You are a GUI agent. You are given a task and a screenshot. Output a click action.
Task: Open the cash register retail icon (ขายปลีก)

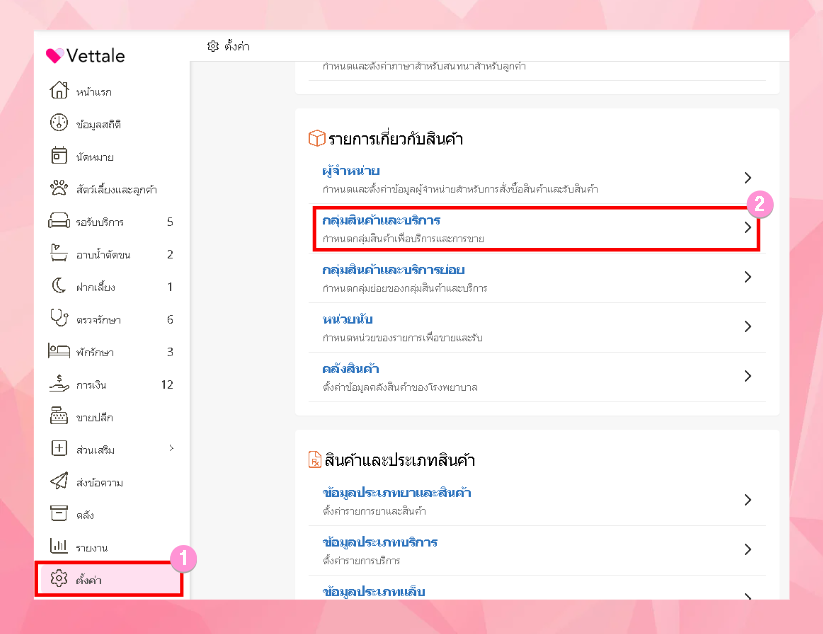58,417
